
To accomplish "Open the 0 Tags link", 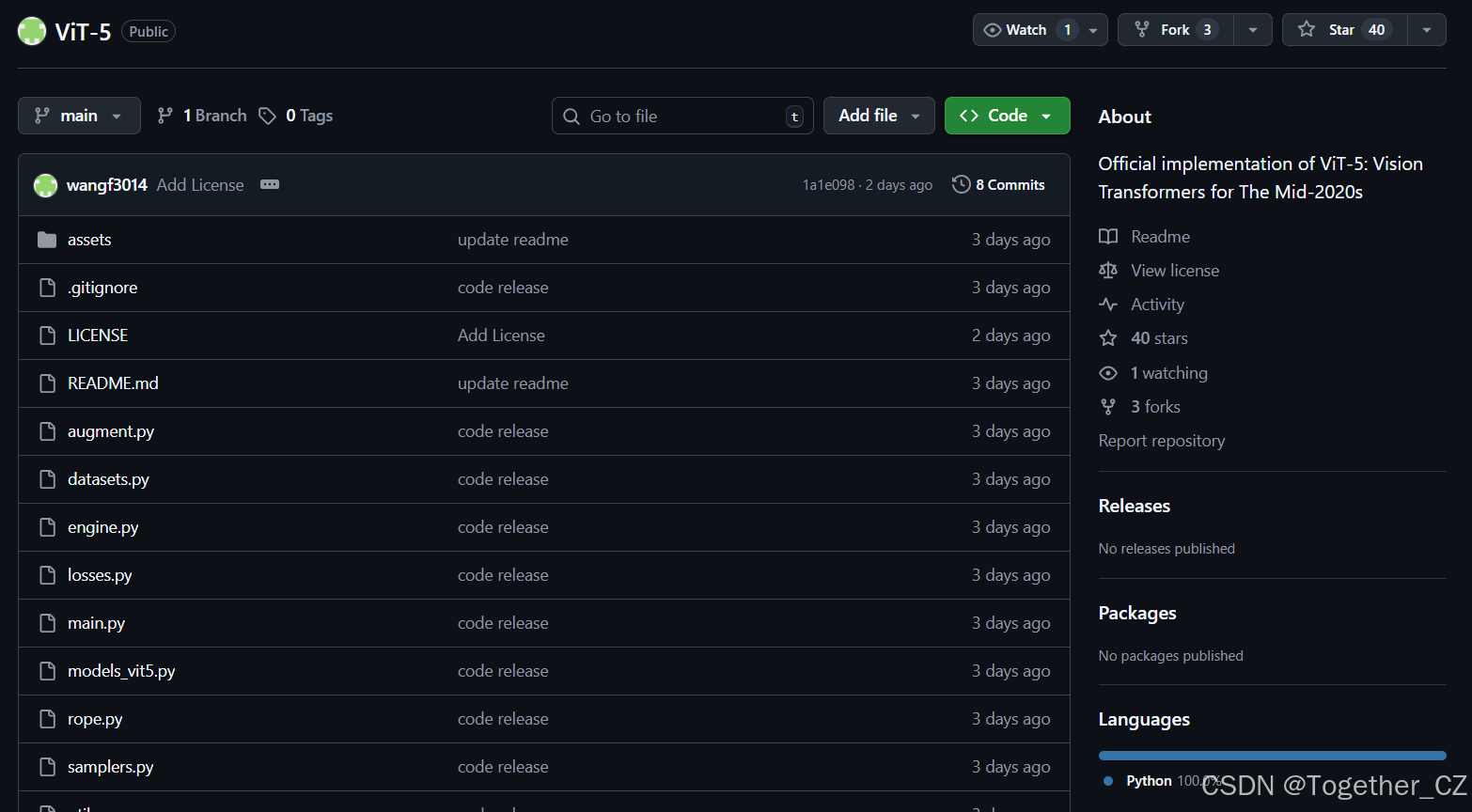I will (296, 116).
